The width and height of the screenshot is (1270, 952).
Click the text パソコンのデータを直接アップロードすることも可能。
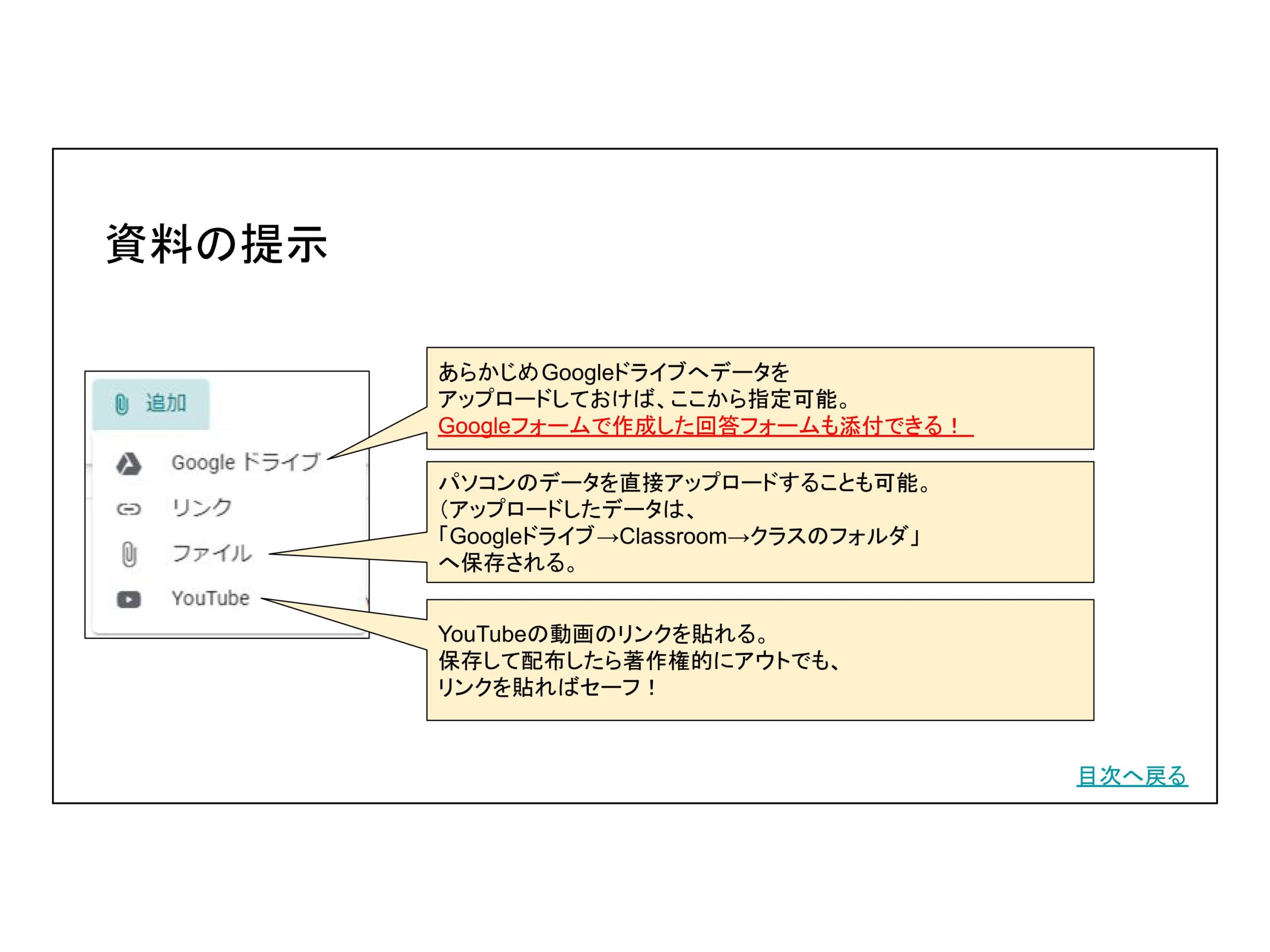(684, 482)
